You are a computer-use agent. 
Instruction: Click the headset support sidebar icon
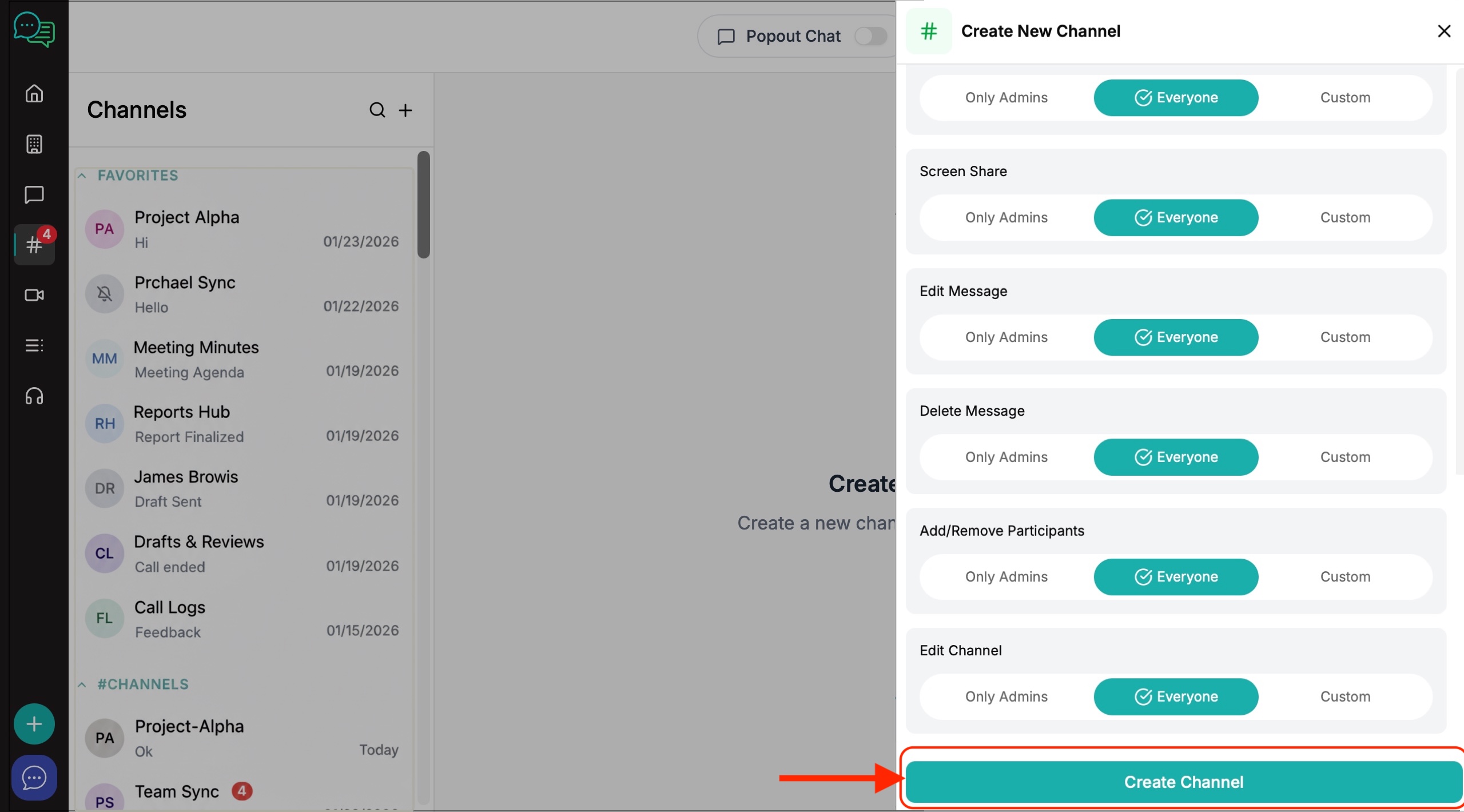pyautogui.click(x=34, y=396)
